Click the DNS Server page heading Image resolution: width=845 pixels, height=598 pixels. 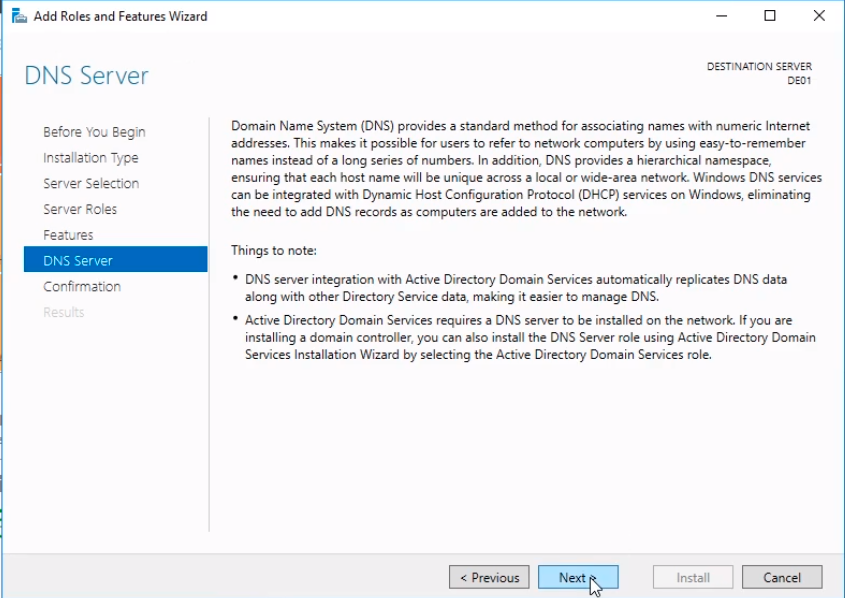86,76
